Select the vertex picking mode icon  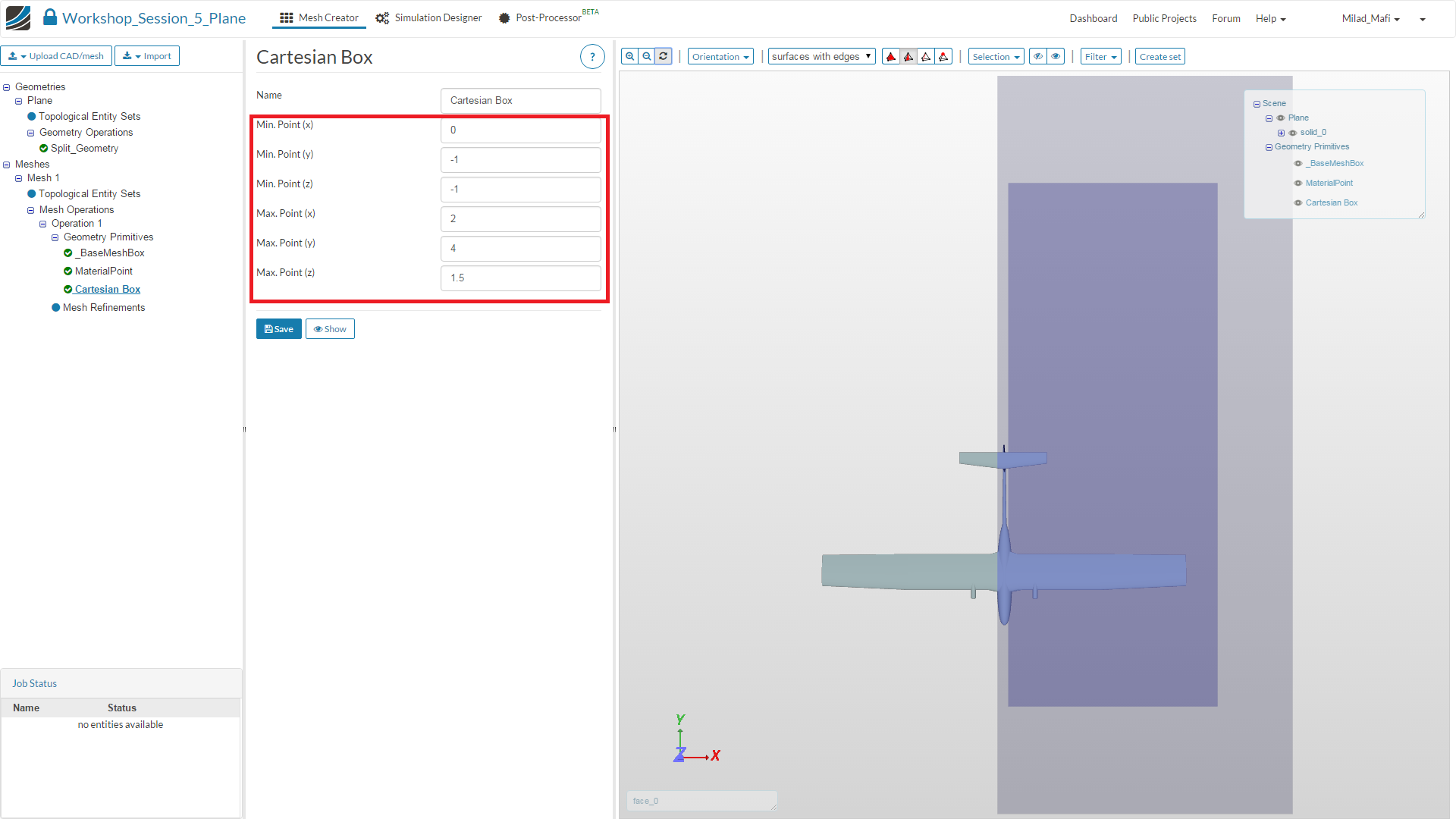point(943,57)
